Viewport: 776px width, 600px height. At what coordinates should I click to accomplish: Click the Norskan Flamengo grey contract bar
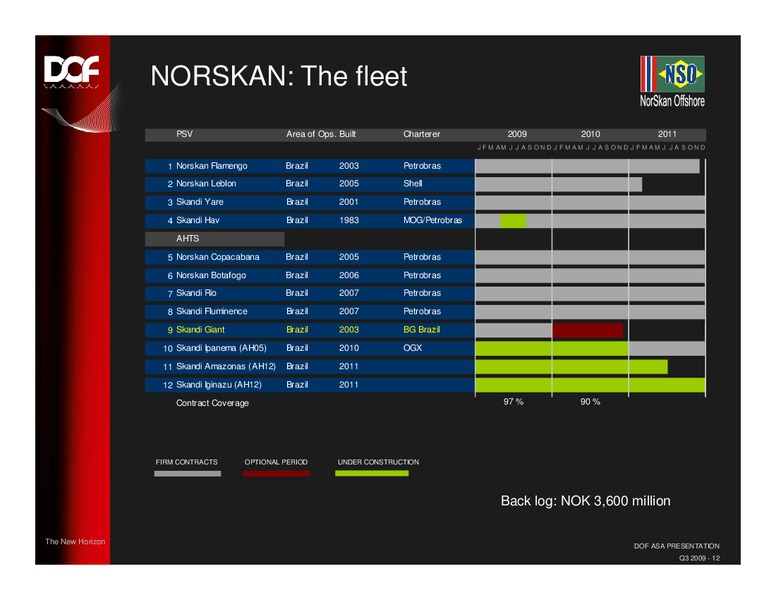click(x=587, y=166)
